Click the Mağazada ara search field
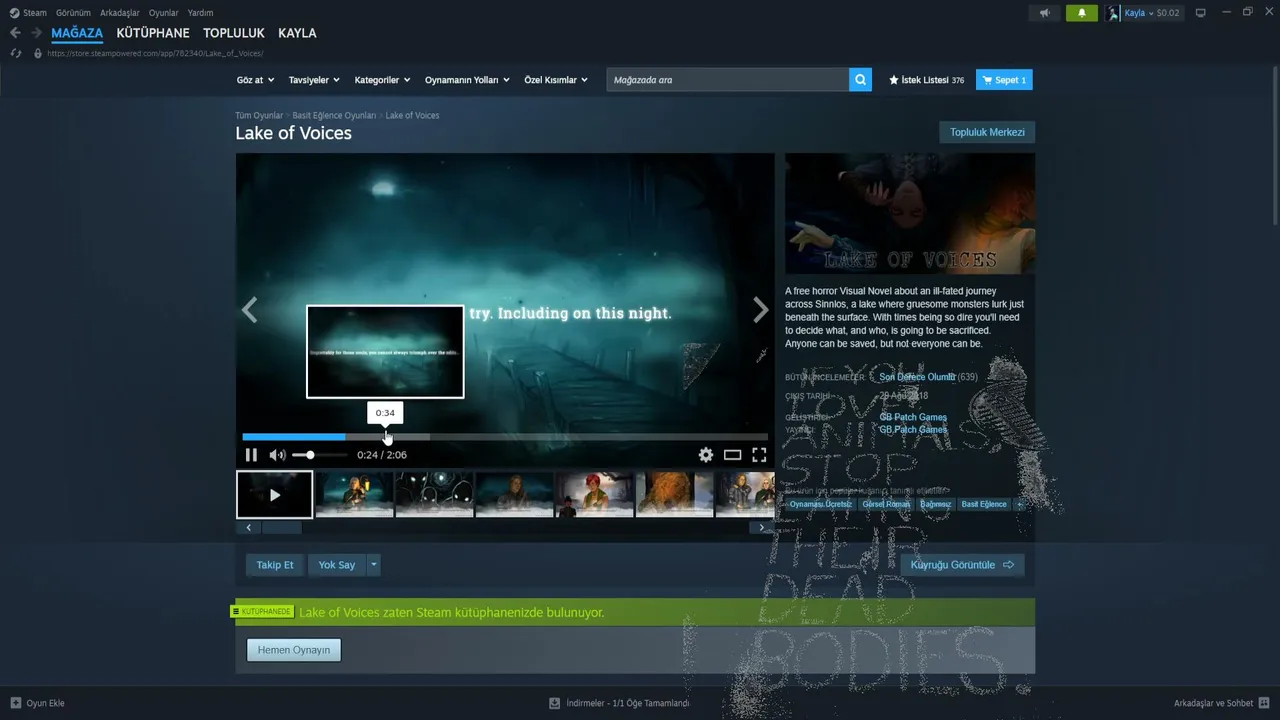The width and height of the screenshot is (1280, 720). point(727,80)
